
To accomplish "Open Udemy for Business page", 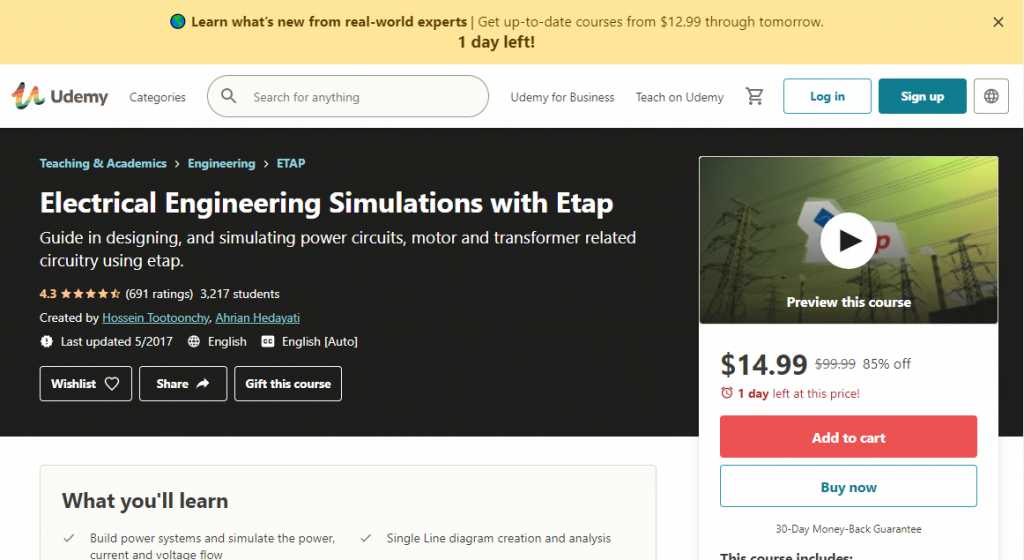I will point(562,97).
